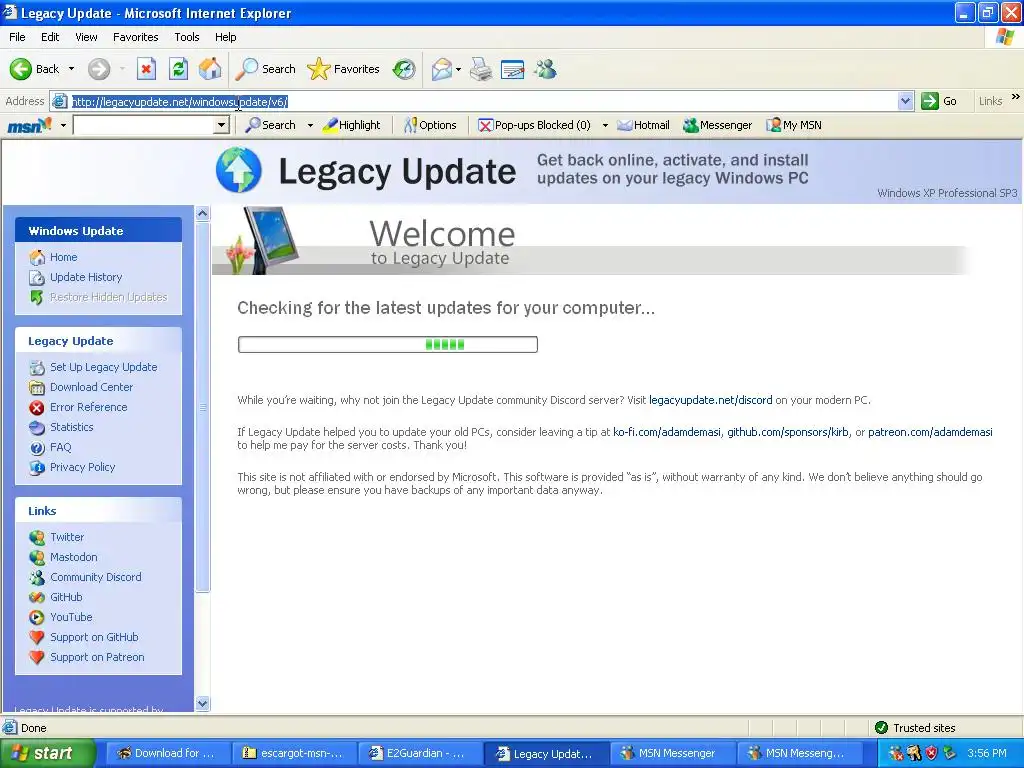Click Pop-ups Blocked (0) button
The width and height of the screenshot is (1024, 768).
(x=534, y=125)
